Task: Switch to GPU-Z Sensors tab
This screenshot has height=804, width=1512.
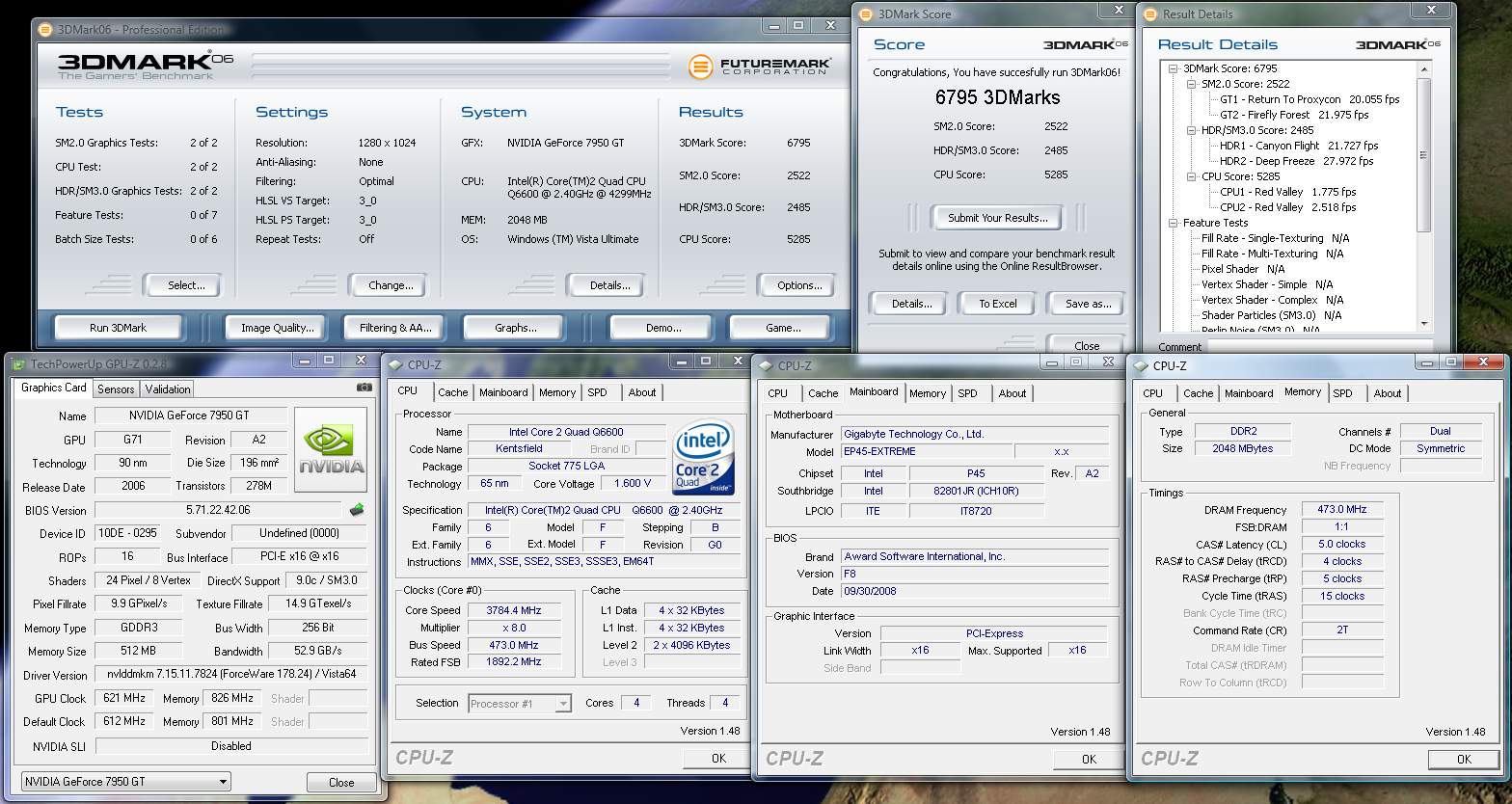Action: tap(116, 389)
